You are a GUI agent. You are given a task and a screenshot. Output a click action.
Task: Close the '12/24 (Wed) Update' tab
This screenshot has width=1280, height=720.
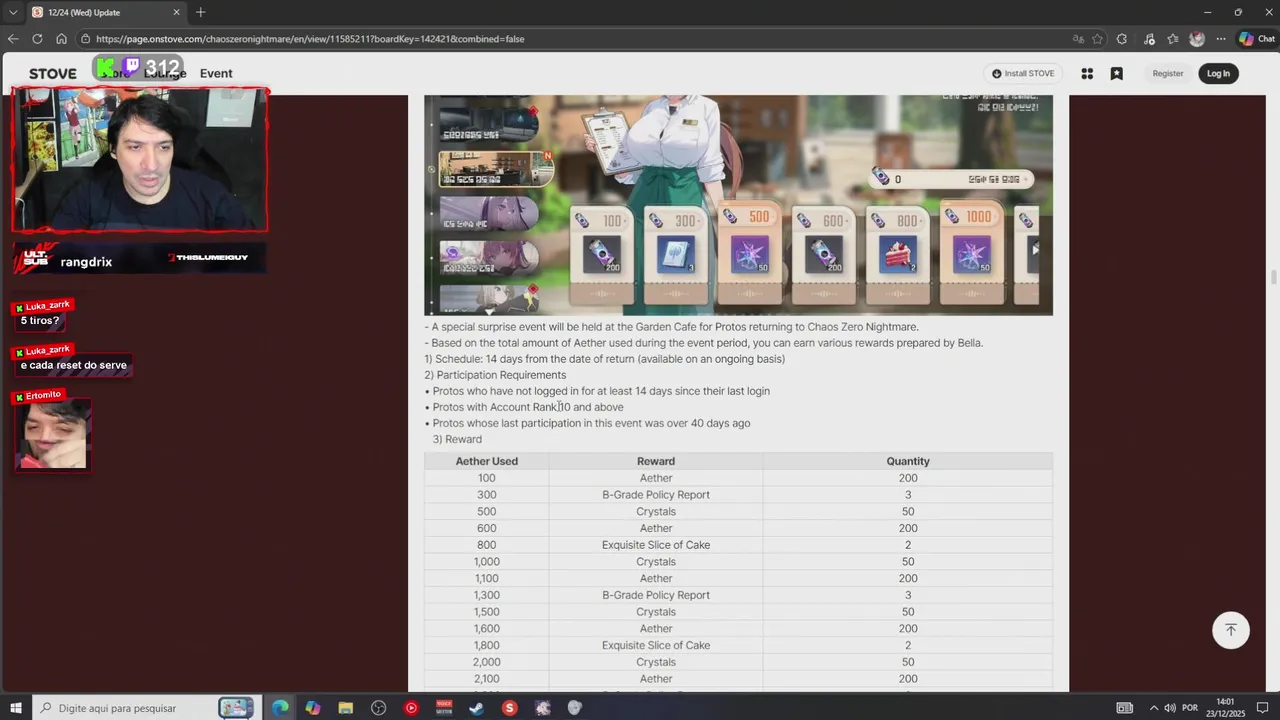tap(177, 12)
